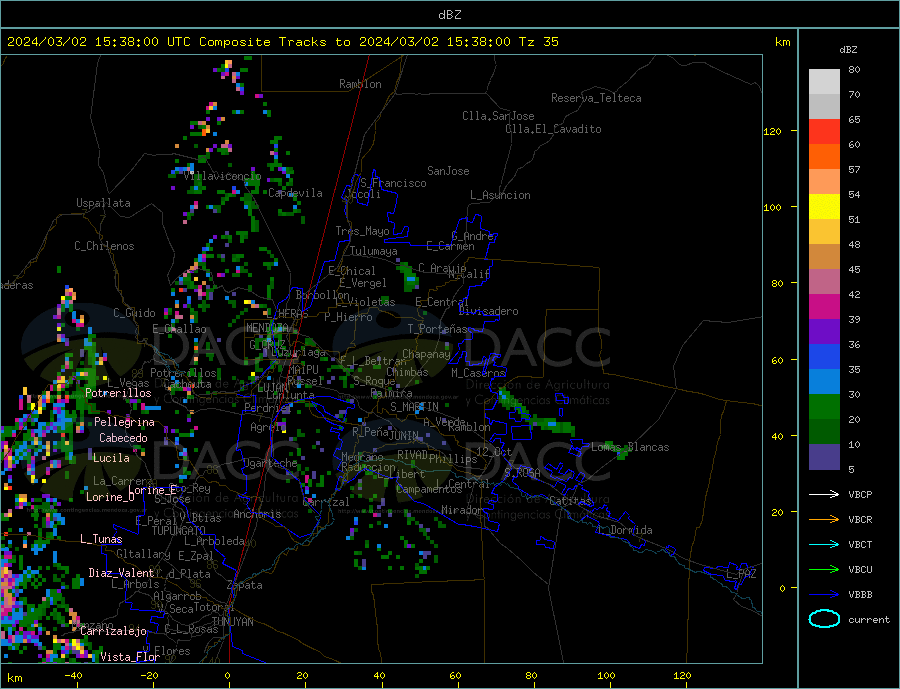Image resolution: width=900 pixels, height=689 pixels.
Task: Click the blue VBBB arrow legend icon
Action: coord(824,594)
